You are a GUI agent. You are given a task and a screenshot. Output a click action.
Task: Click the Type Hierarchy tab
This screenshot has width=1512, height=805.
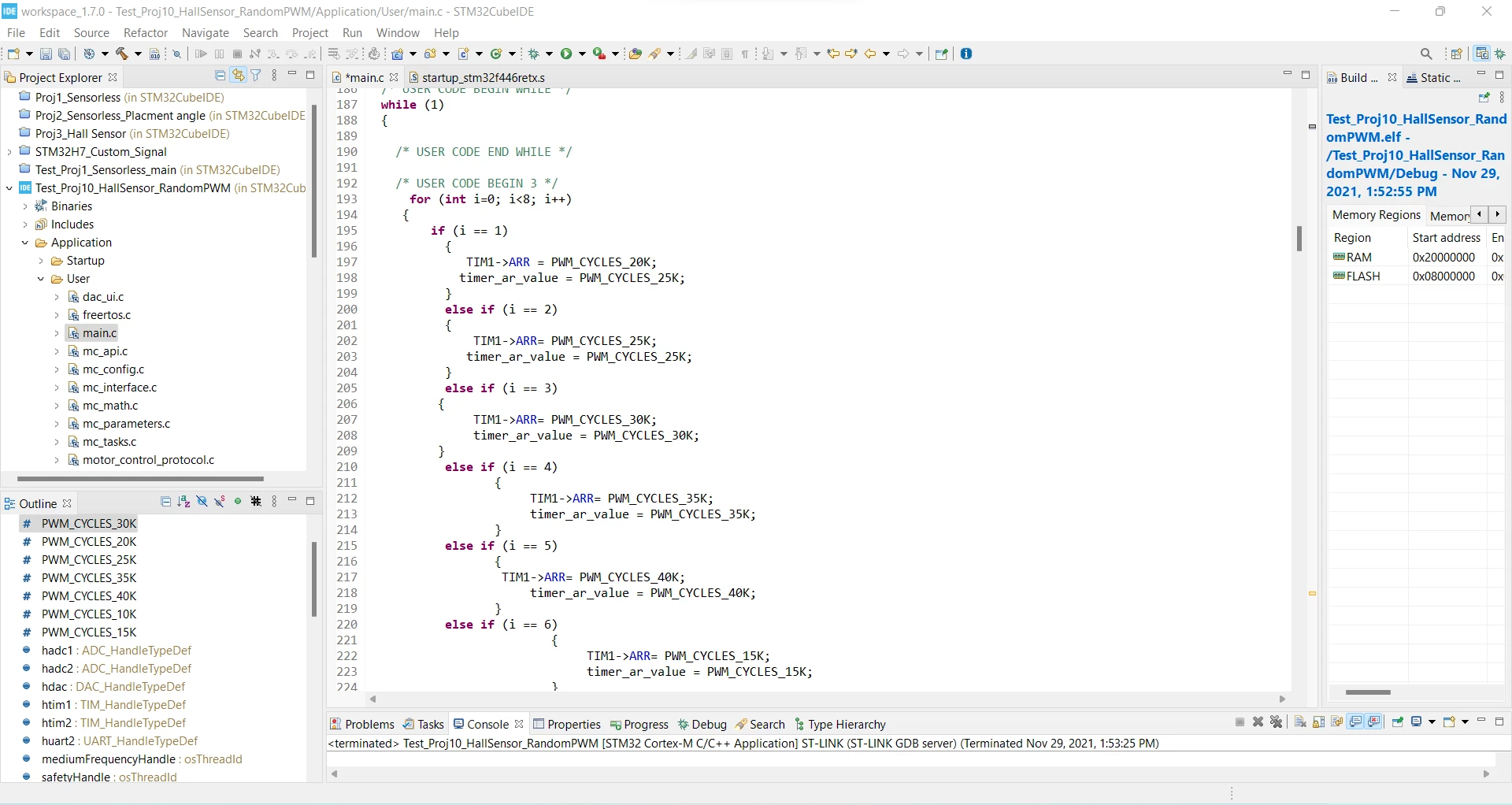[839, 725]
